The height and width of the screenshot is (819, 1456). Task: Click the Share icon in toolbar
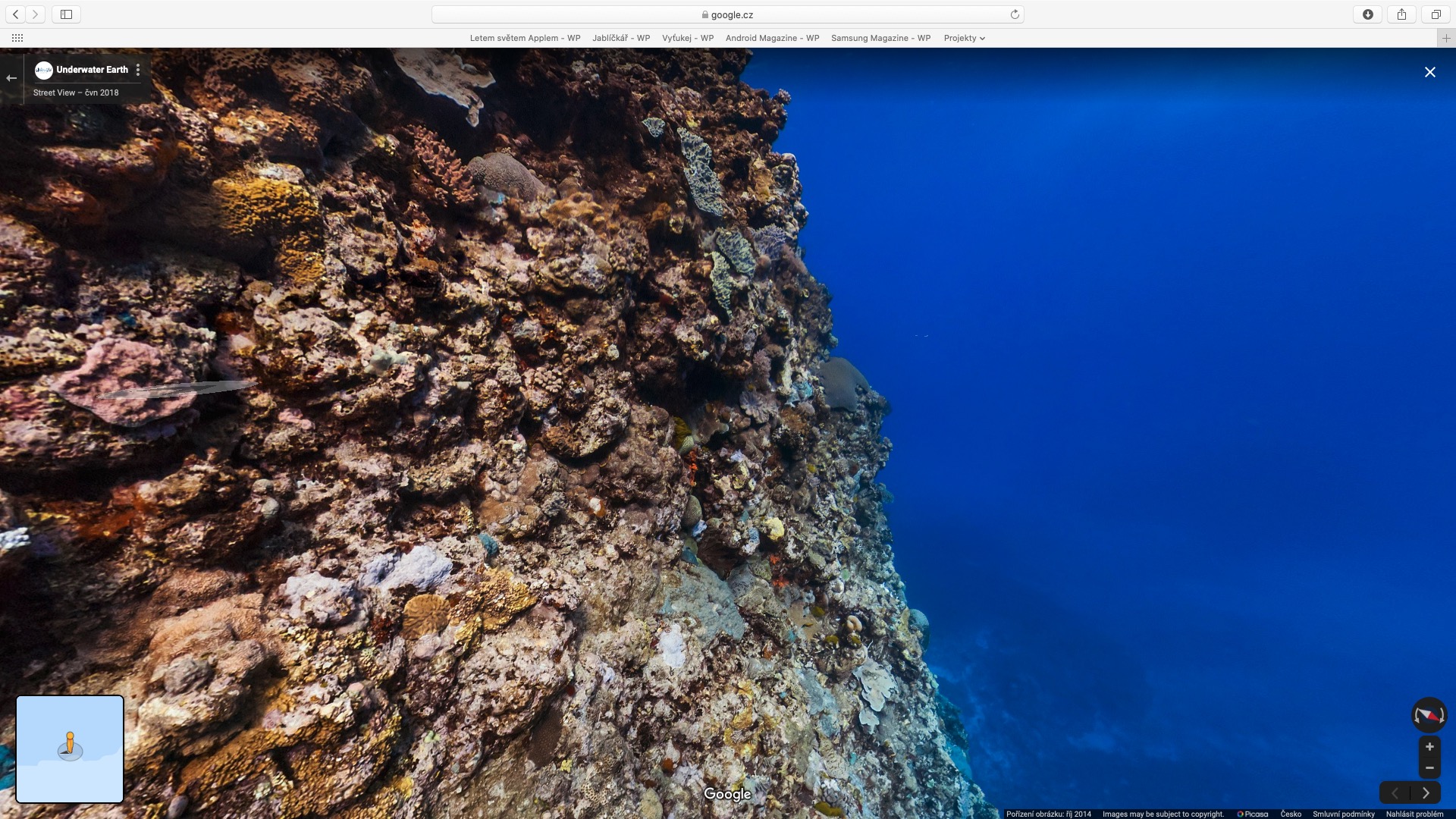click(x=1401, y=14)
